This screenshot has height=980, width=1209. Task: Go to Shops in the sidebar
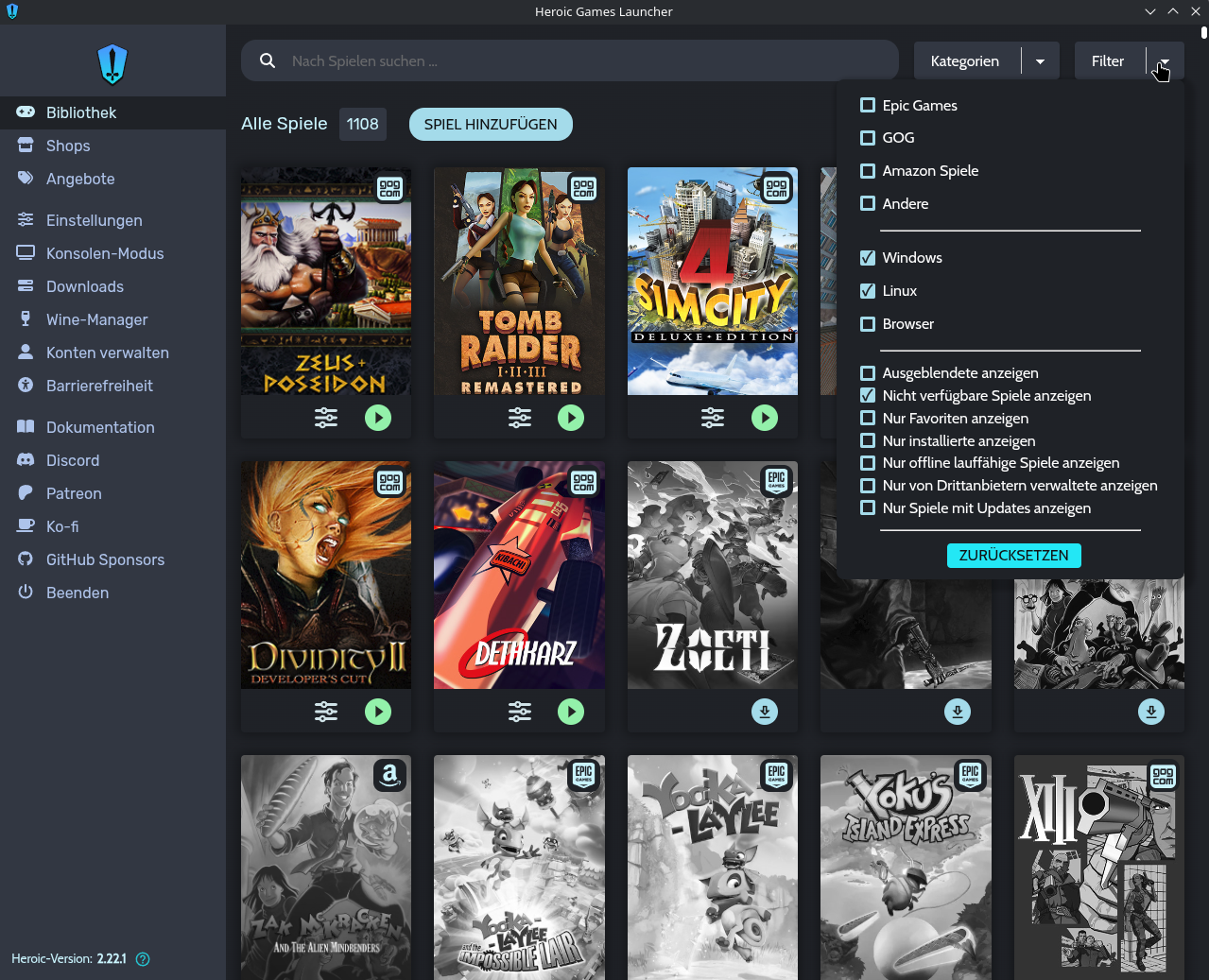click(112, 146)
